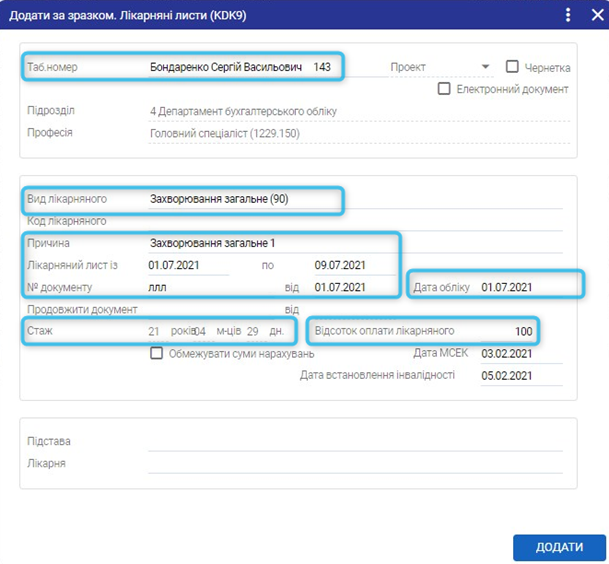Click the Таб.номер employee field
Image resolution: width=609 pixels, height=564 pixels.
point(240,67)
